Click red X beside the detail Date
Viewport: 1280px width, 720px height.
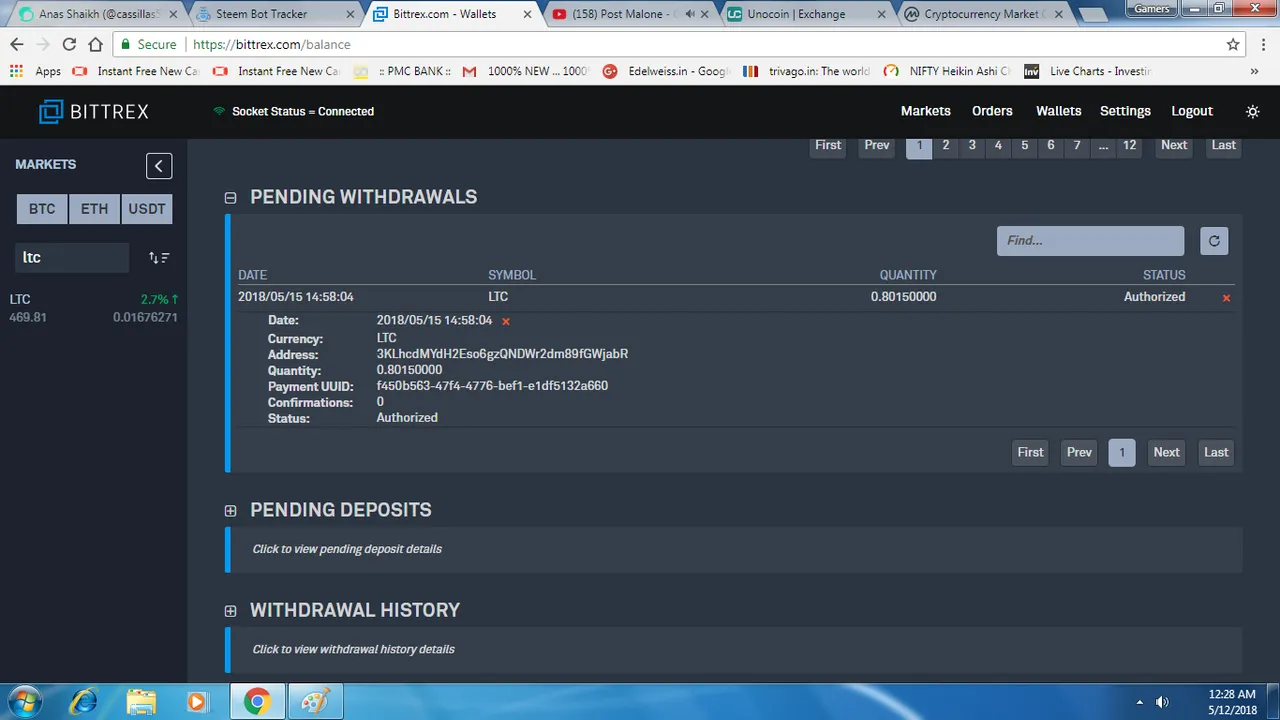click(506, 321)
